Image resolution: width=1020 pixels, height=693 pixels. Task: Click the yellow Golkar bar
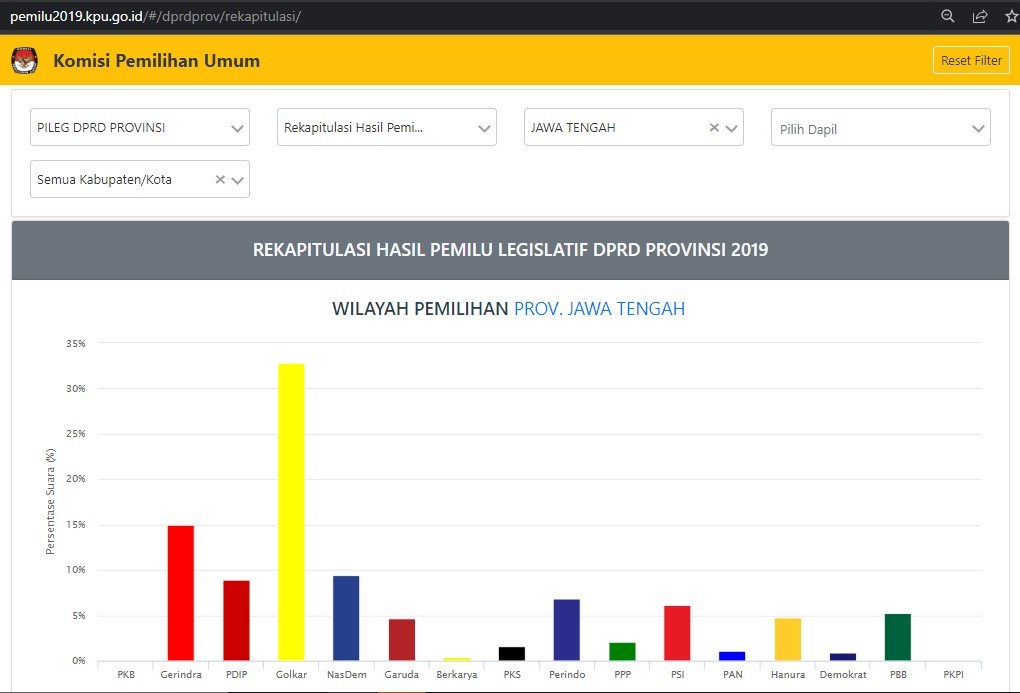[x=291, y=511]
